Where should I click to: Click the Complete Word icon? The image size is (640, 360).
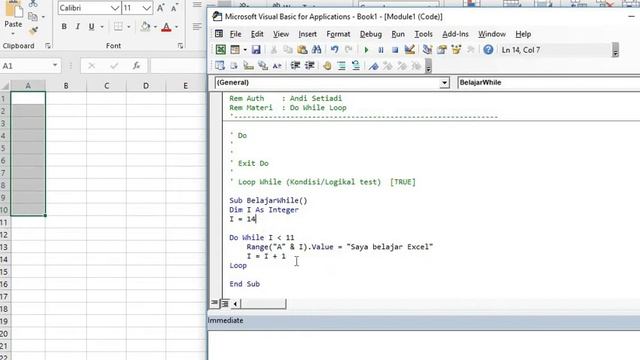click(x=277, y=66)
